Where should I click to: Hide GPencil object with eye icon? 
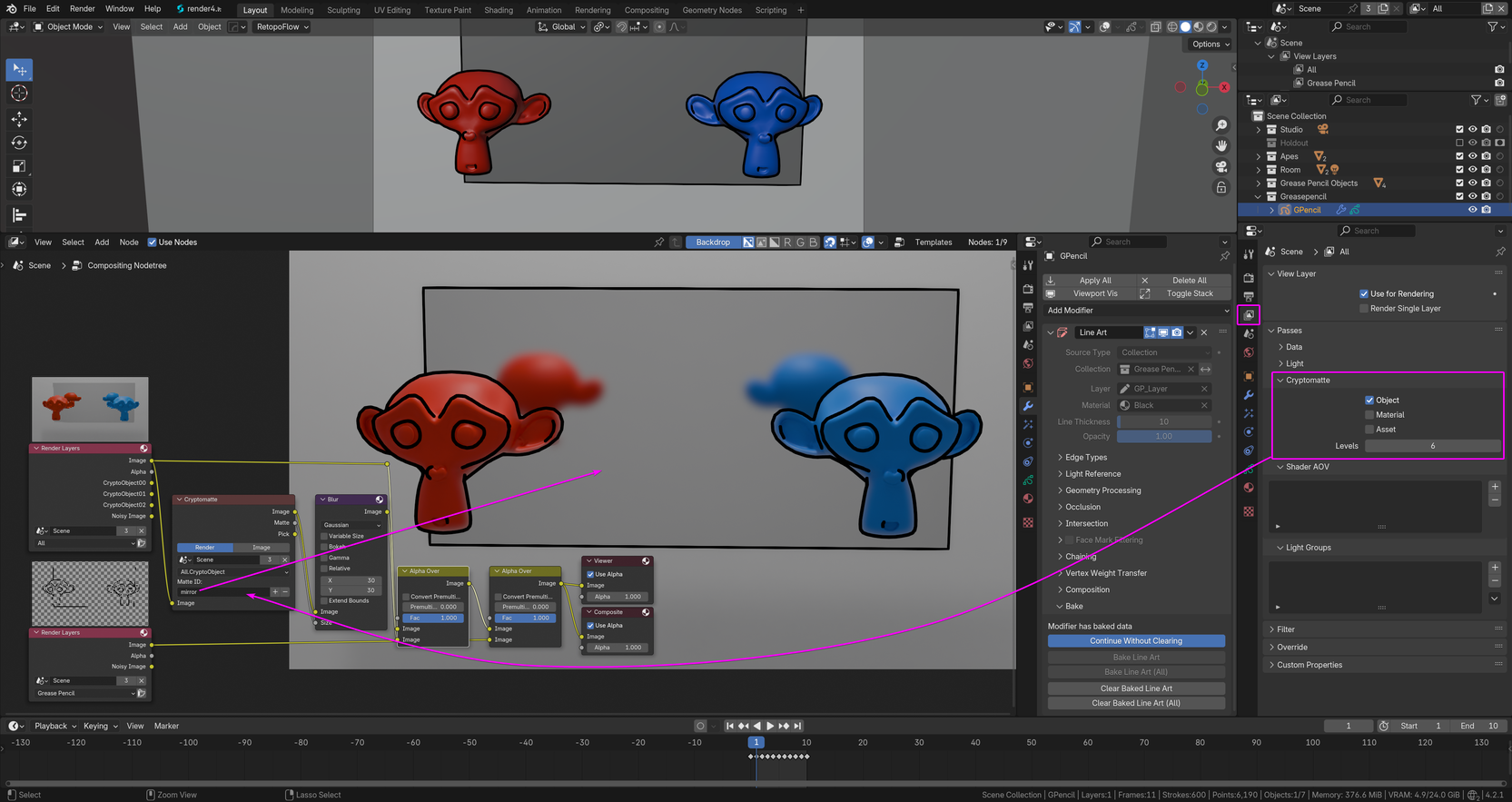click(1473, 210)
